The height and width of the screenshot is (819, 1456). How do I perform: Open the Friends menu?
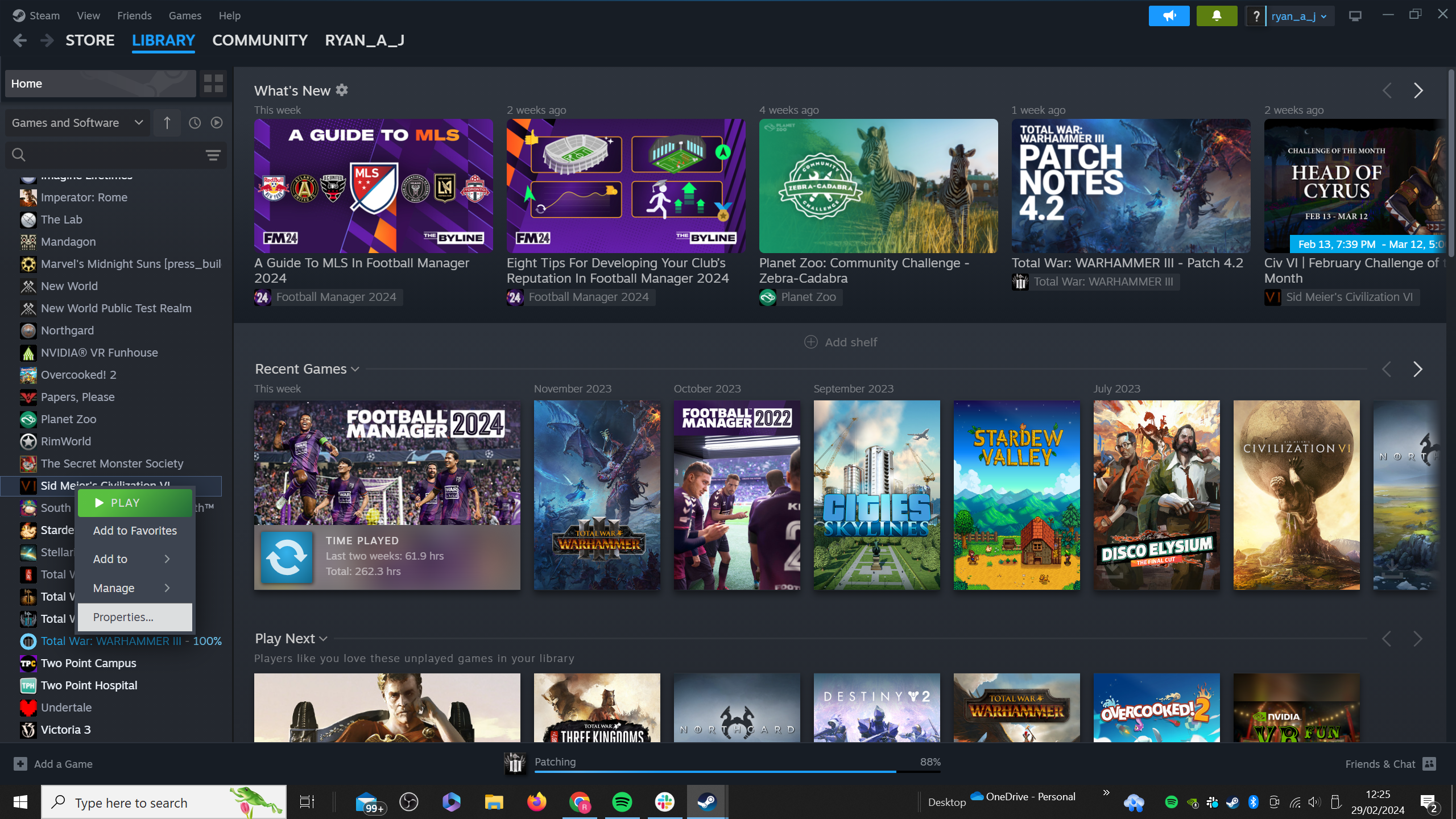coord(134,15)
